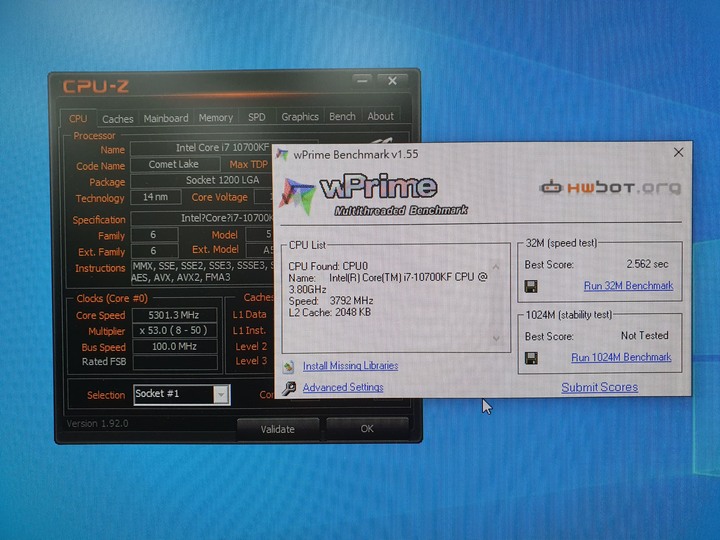
Task: Open Install Missing Libraries link
Action: [350, 366]
